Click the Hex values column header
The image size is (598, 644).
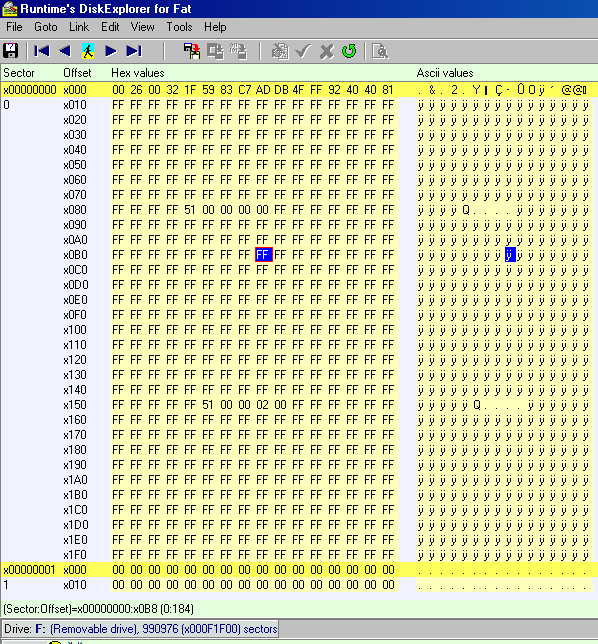pyautogui.click(x=138, y=73)
